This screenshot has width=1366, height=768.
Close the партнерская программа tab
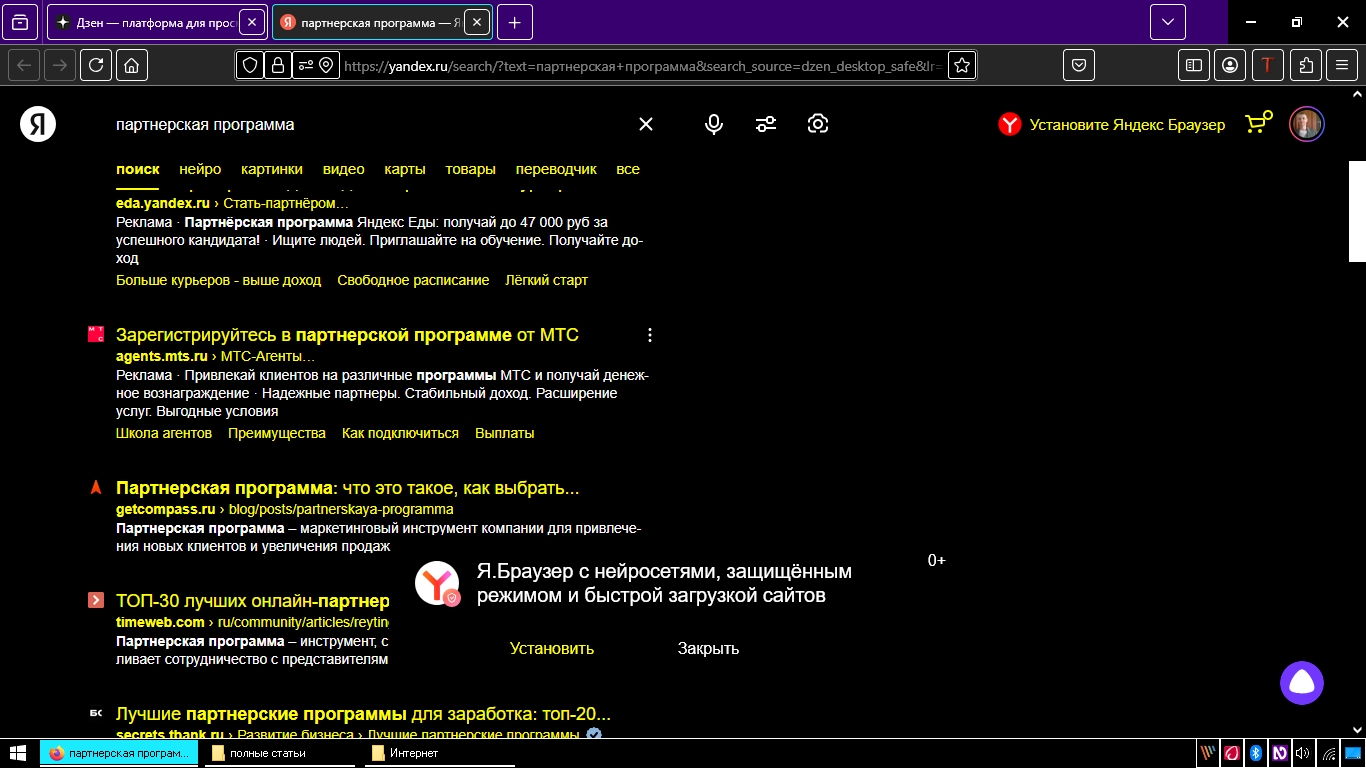(477, 22)
